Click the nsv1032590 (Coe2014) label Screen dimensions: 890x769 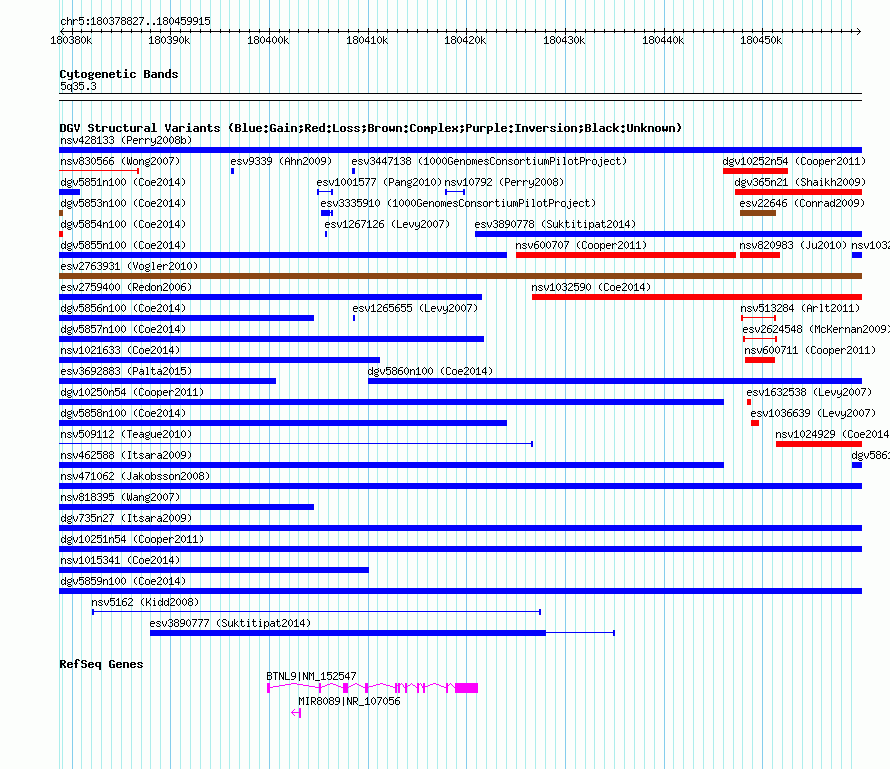[591, 287]
